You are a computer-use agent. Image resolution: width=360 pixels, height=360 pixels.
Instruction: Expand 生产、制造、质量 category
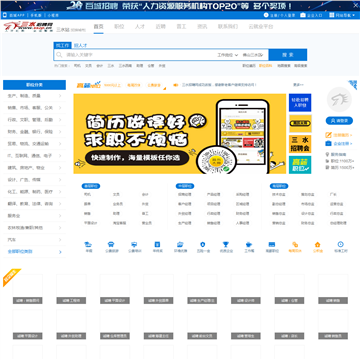[34, 96]
